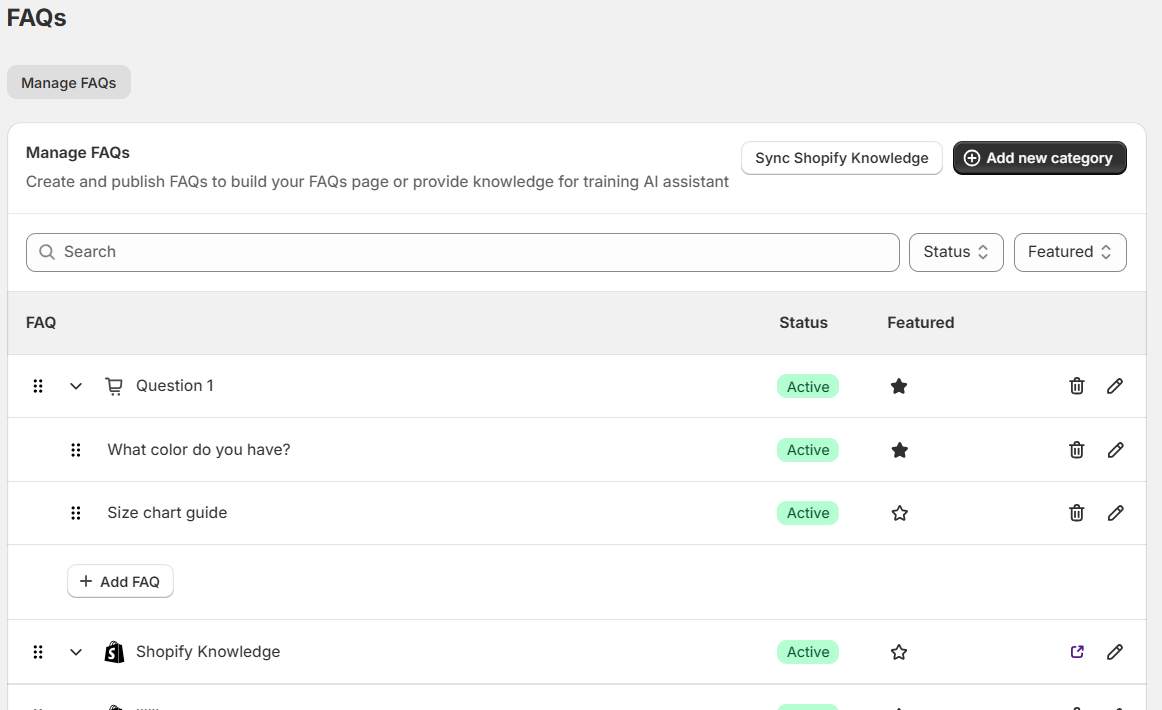The width and height of the screenshot is (1162, 710).
Task: Delete the Question 1 category
Action: click(1077, 386)
